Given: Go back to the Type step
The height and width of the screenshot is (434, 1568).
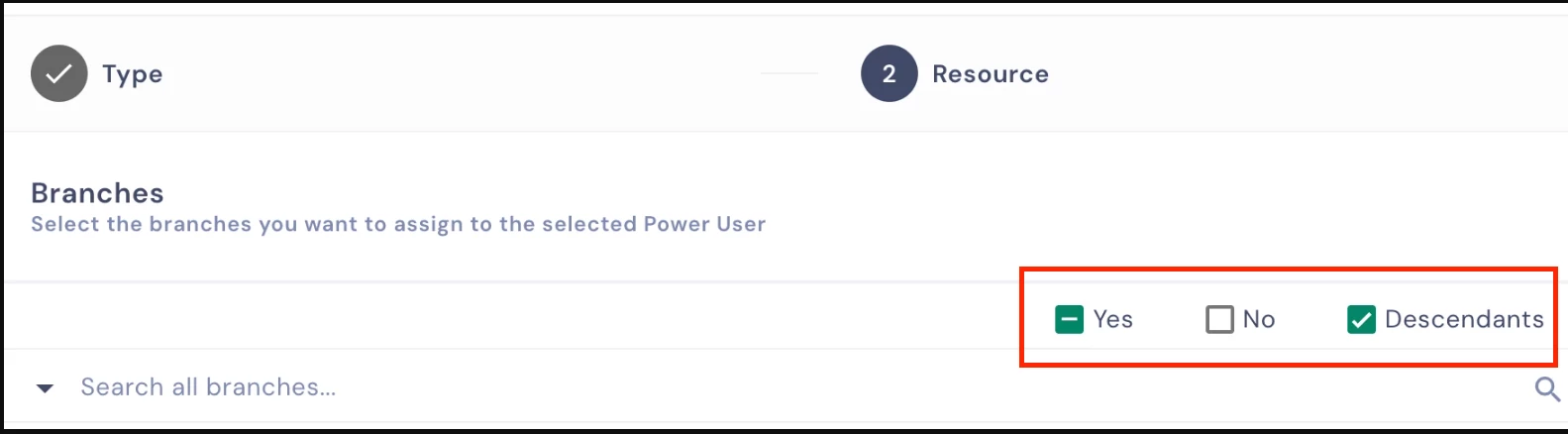Looking at the screenshot, I should [132, 74].
